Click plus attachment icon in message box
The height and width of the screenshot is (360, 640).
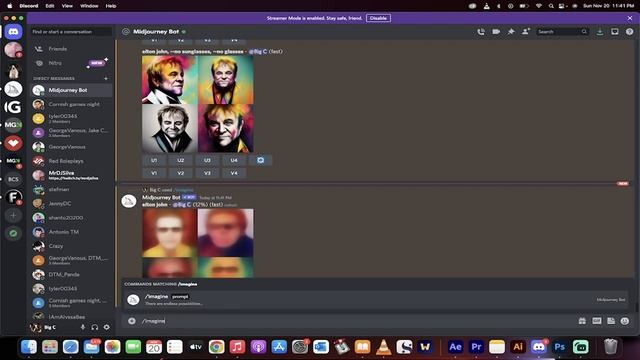click(x=131, y=321)
